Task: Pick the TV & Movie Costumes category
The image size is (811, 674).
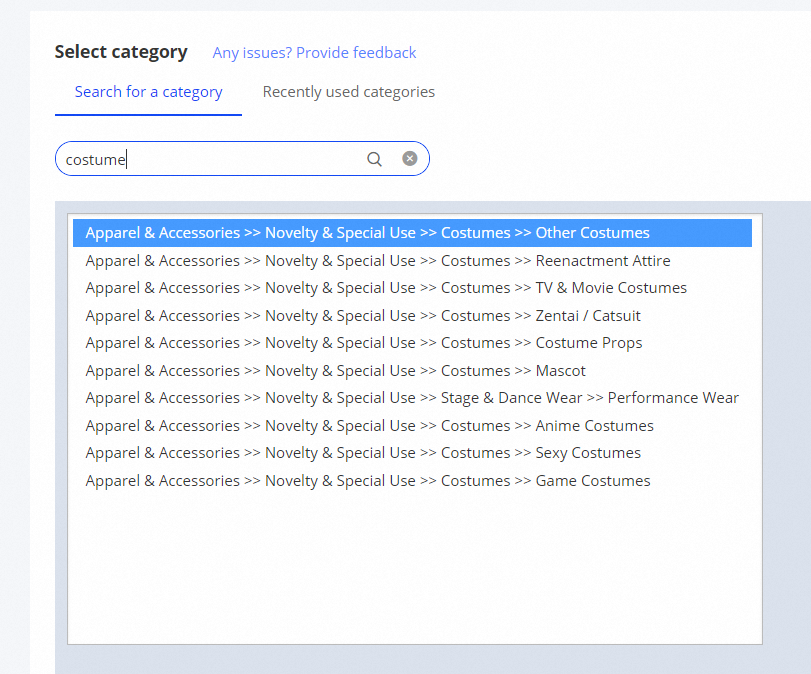Action: coord(386,288)
